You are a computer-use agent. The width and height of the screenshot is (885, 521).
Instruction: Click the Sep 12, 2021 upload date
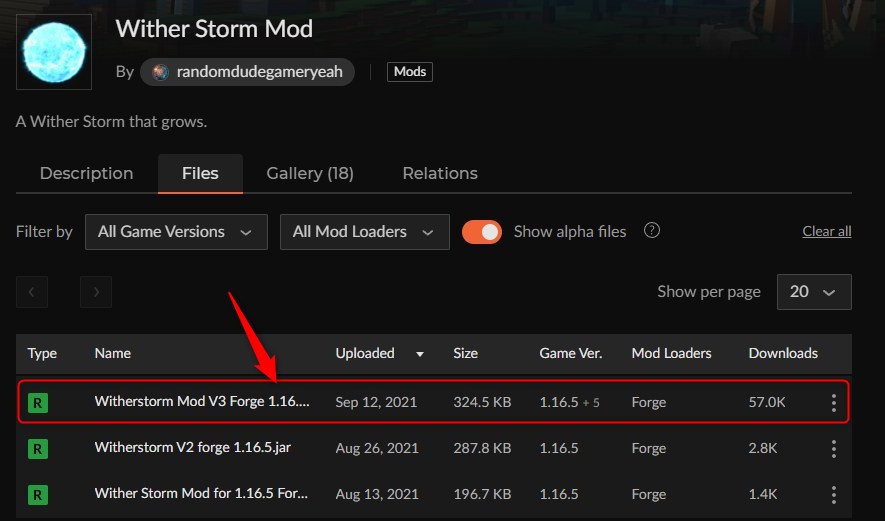pyautogui.click(x=376, y=402)
